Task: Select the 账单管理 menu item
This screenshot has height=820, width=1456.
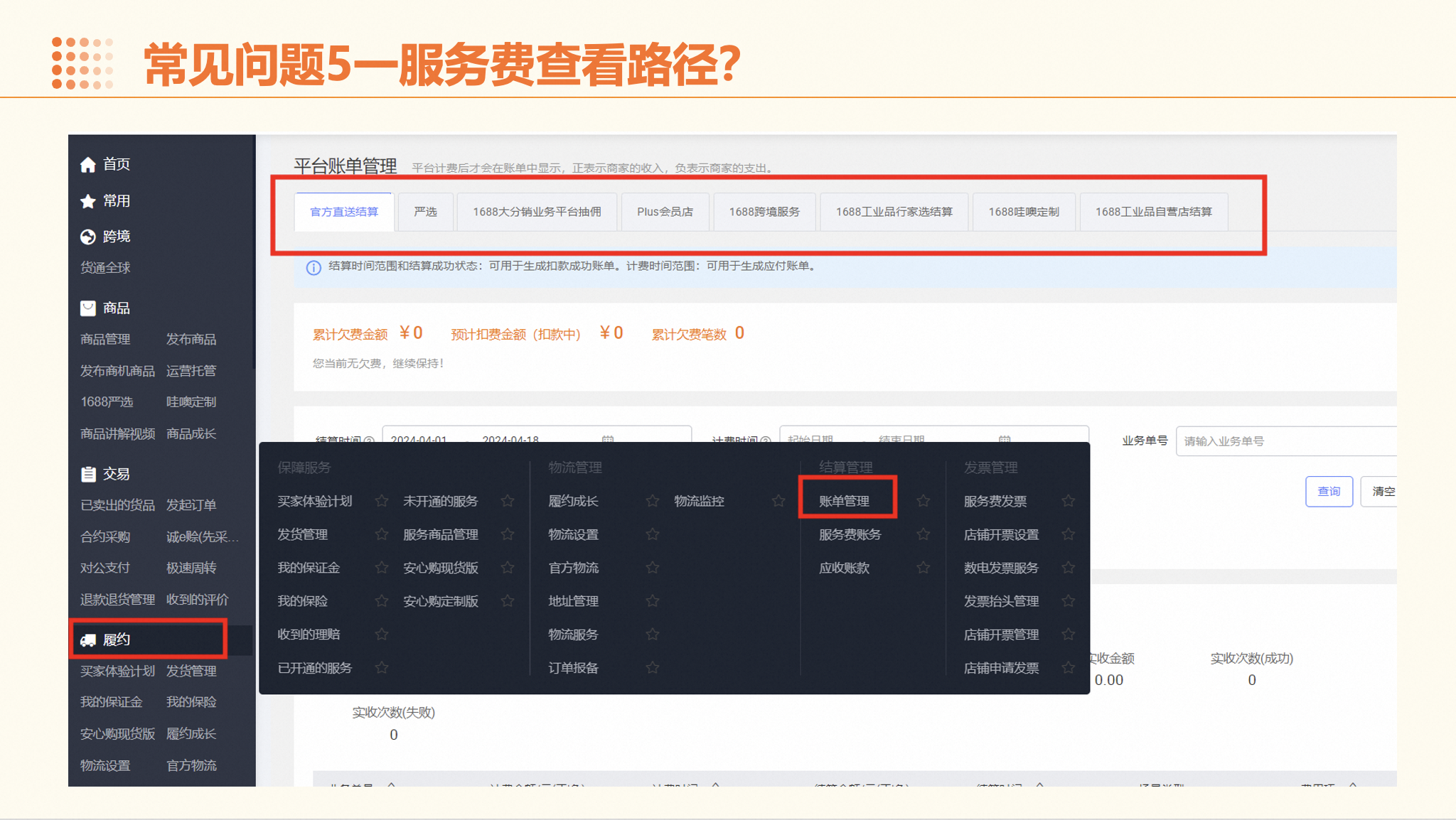Action: [x=844, y=501]
